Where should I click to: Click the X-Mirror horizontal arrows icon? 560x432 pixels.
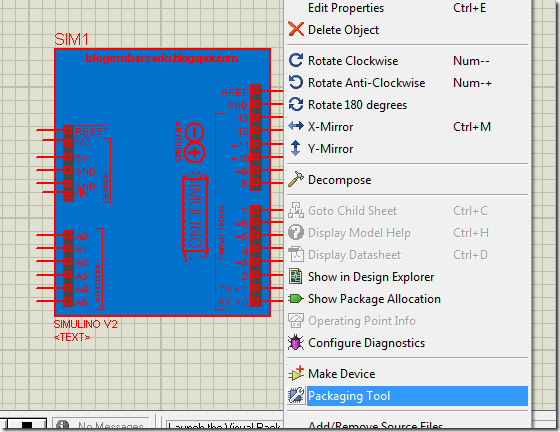296,126
